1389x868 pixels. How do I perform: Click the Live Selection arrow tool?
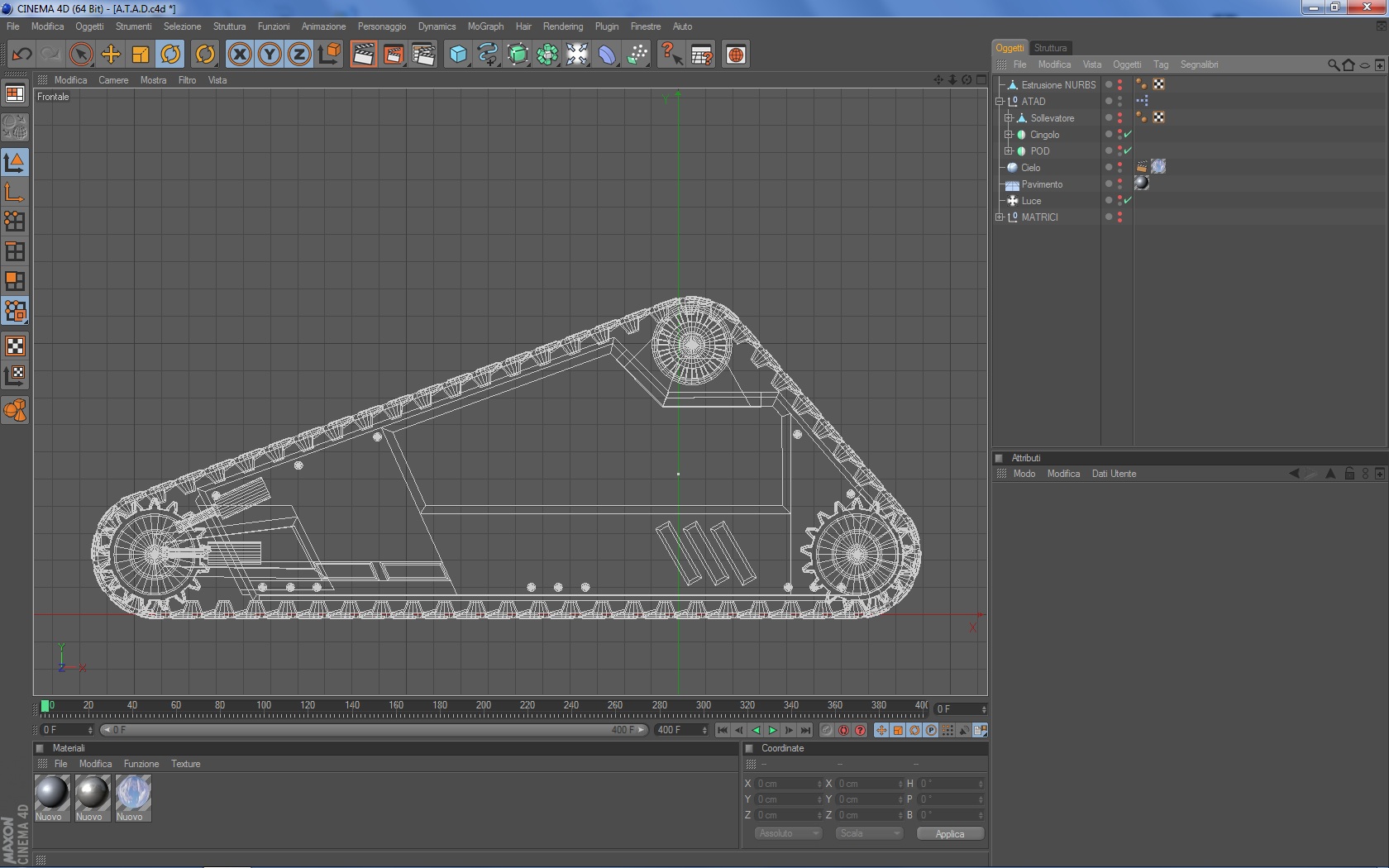click(81, 55)
